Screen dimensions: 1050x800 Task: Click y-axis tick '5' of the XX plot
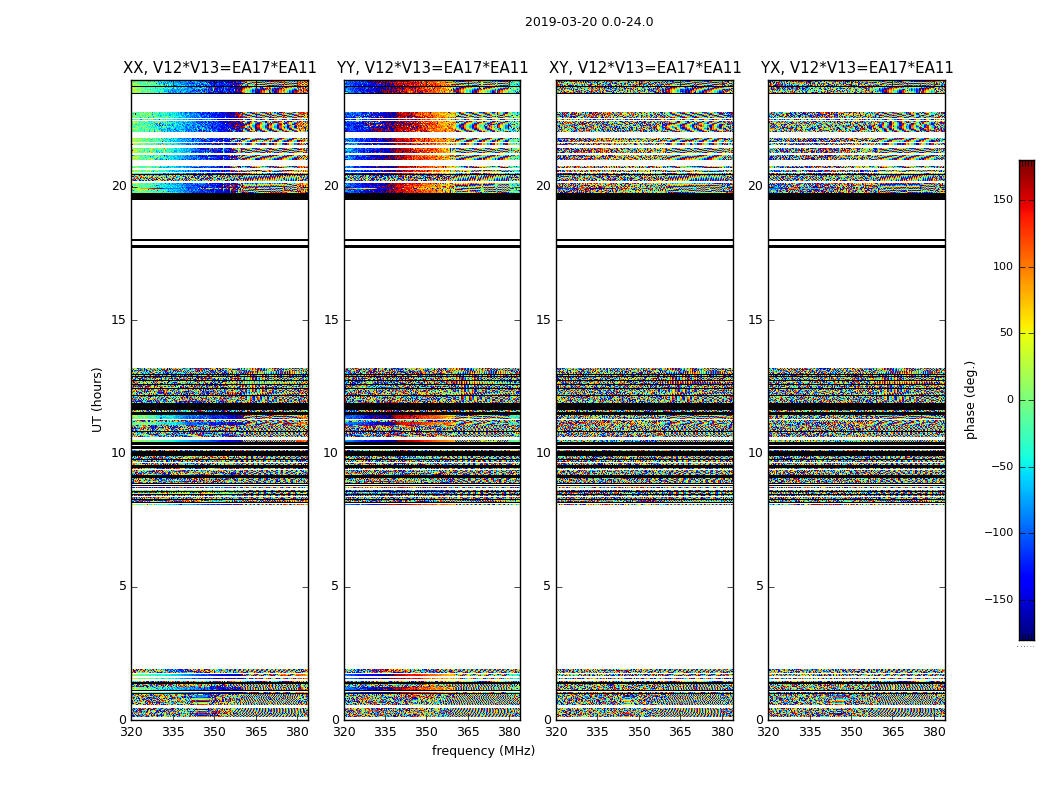click(123, 586)
